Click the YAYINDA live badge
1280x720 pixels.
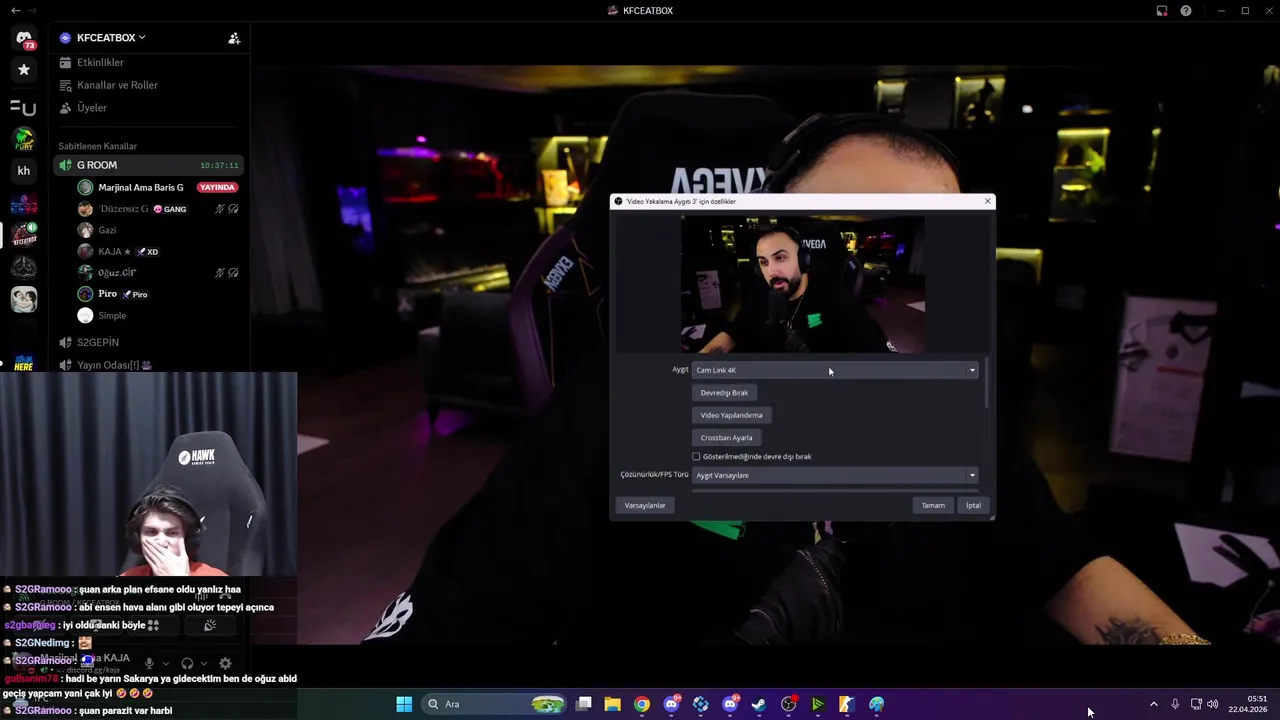pyautogui.click(x=217, y=188)
